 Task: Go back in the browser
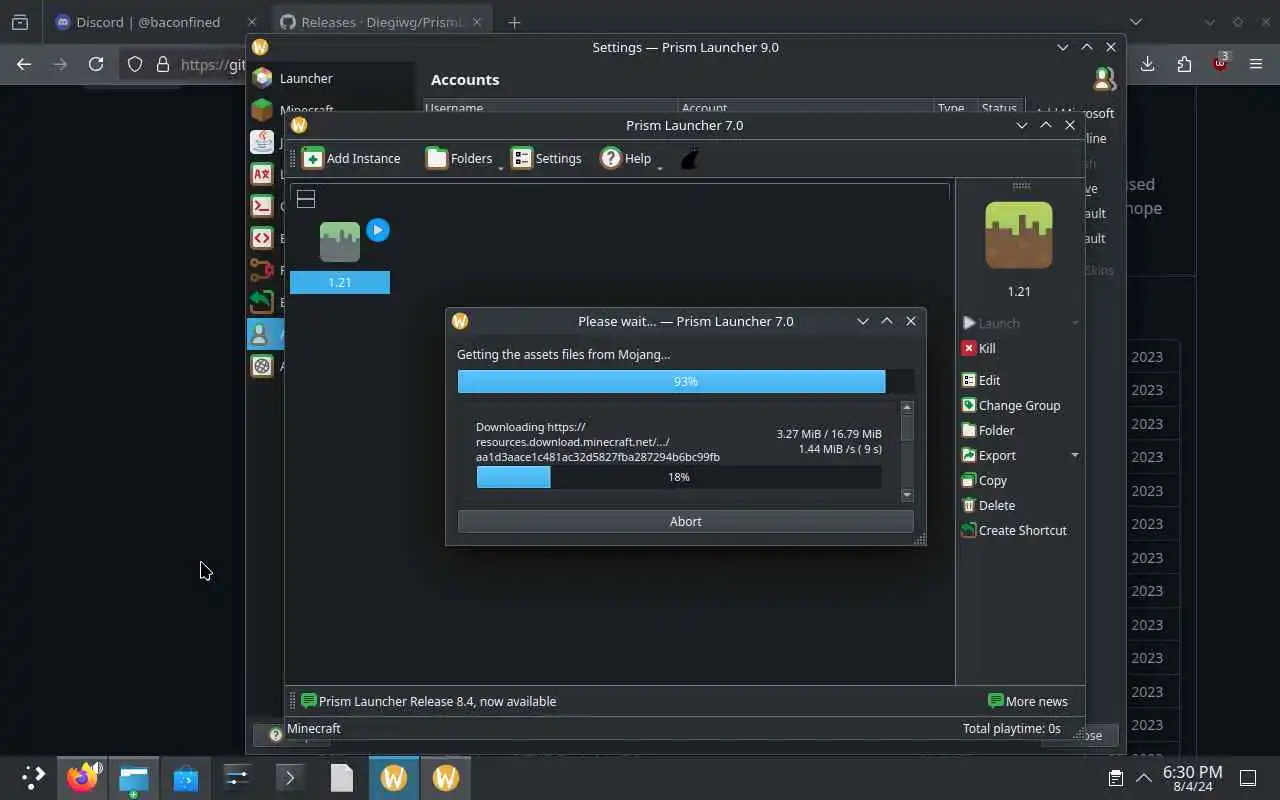pos(24,64)
